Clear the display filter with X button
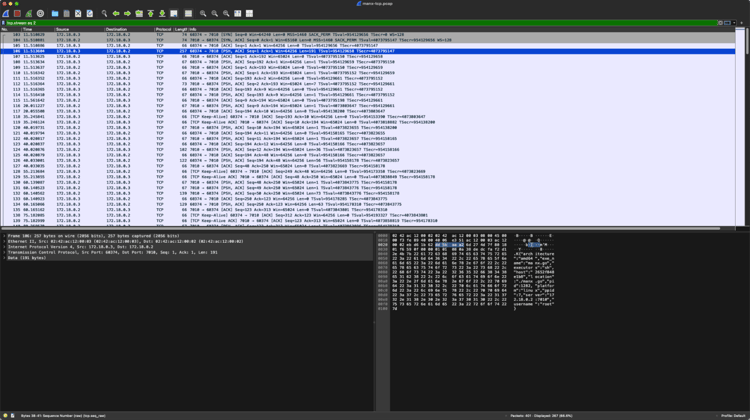 (722, 23)
